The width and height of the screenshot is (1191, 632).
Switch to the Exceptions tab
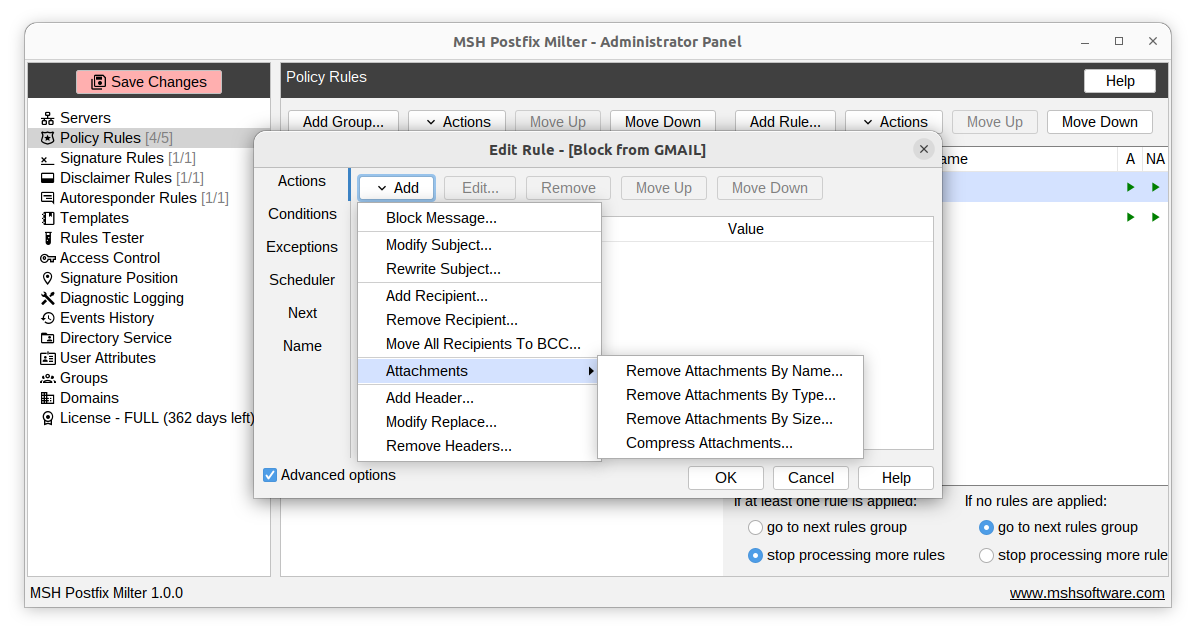(302, 247)
